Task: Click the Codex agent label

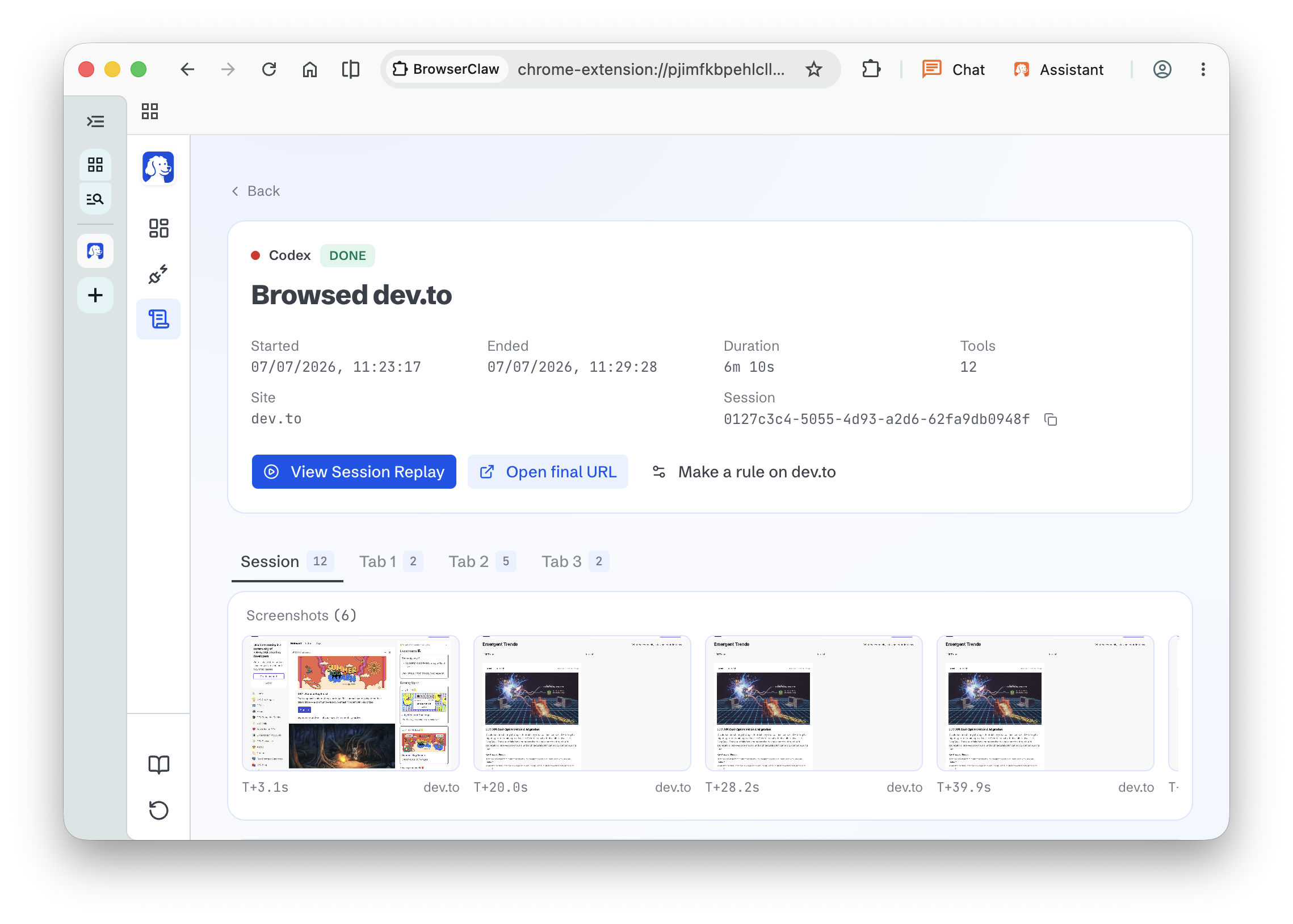Action: [x=289, y=256]
